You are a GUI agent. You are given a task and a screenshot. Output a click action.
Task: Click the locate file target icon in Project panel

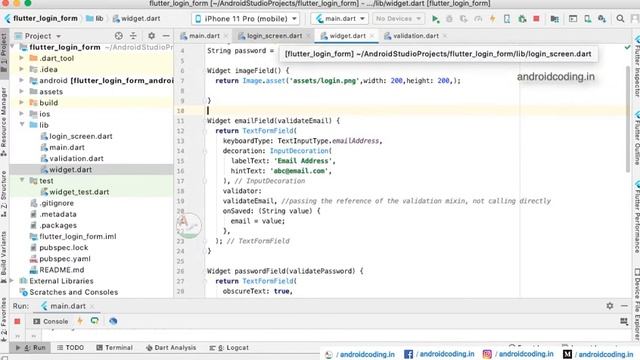[x=118, y=36]
